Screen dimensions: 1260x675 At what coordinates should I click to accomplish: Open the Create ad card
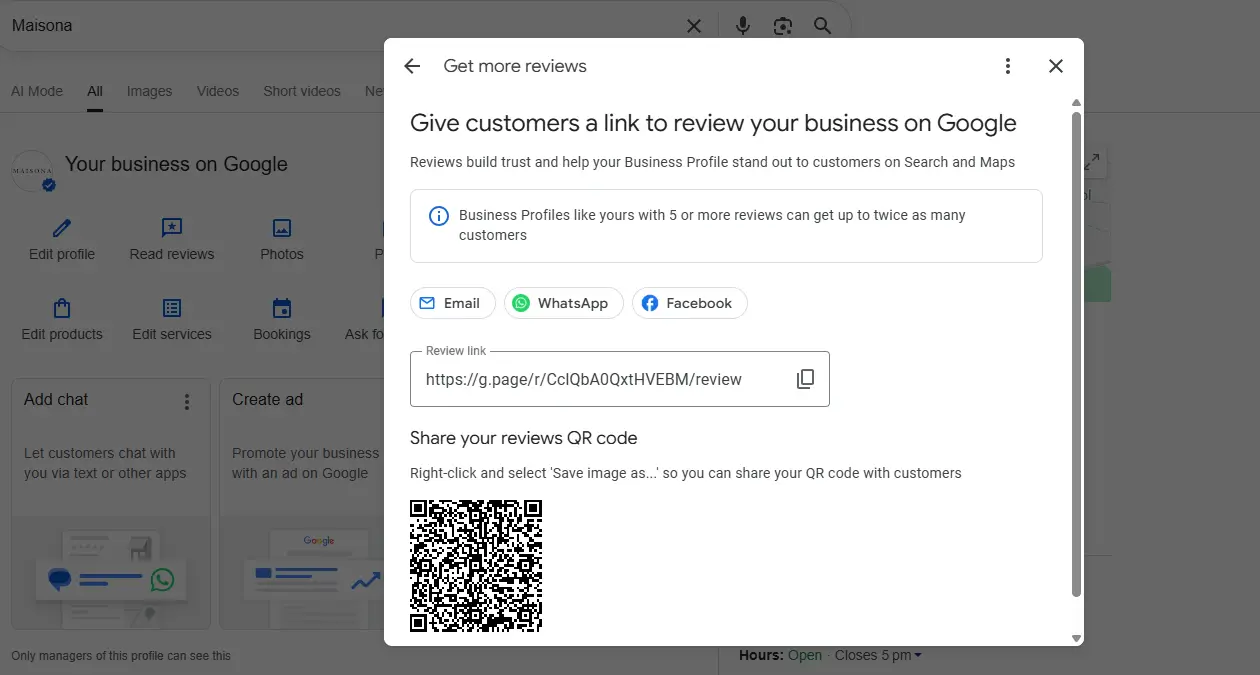(x=301, y=504)
